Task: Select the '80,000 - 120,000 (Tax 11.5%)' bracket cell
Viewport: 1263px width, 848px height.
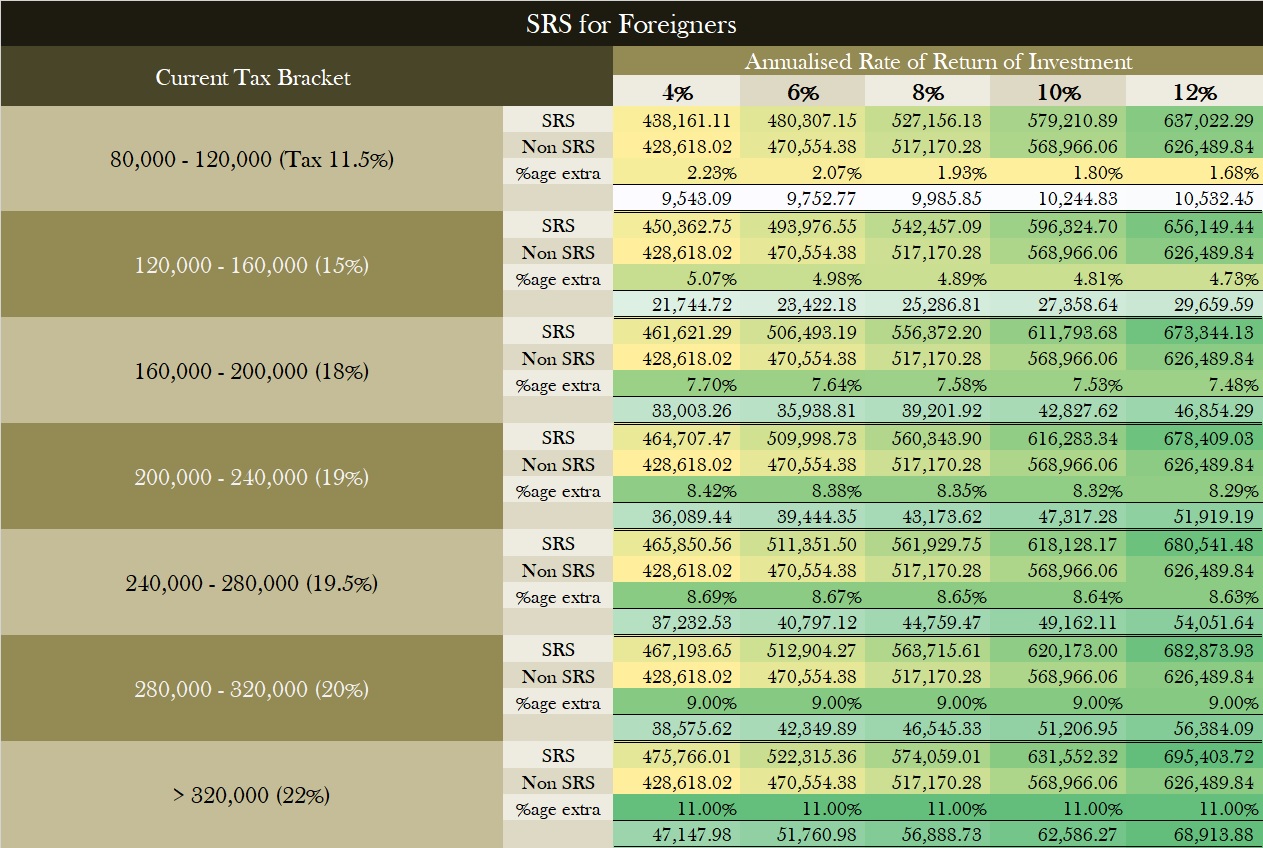Action: [x=252, y=159]
